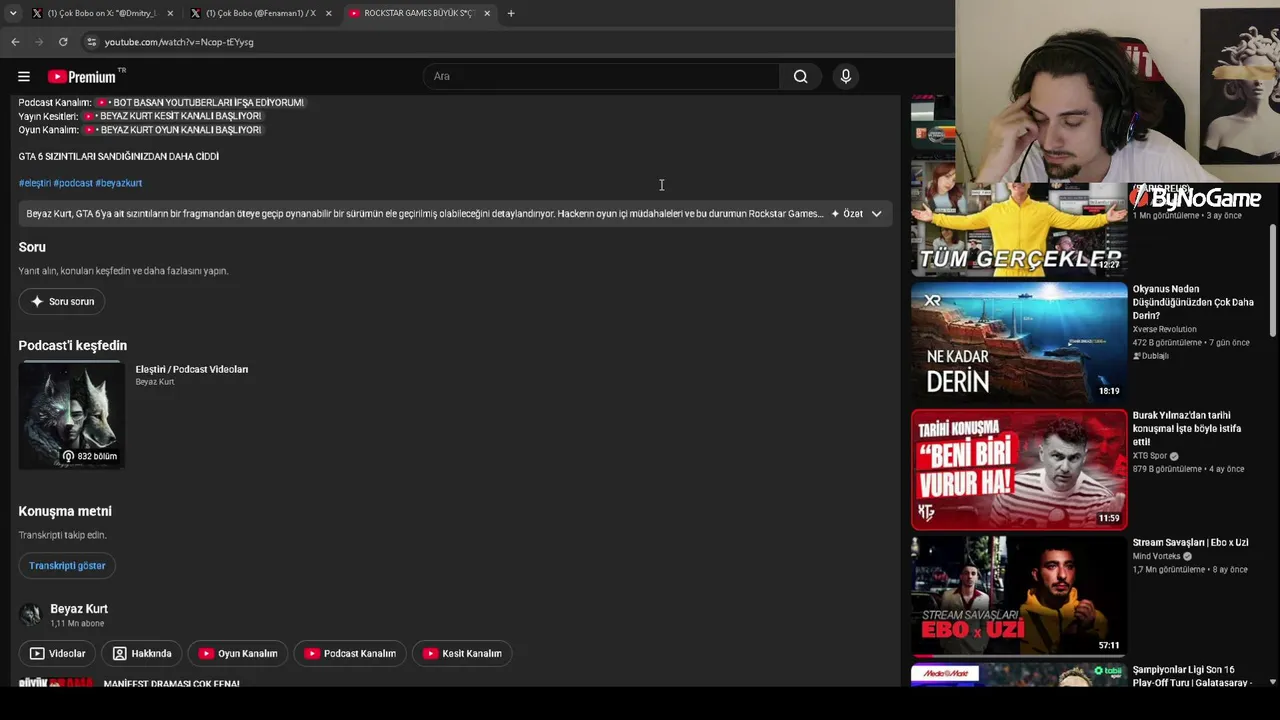Start voice search with the microphone
Image resolution: width=1280 pixels, height=720 pixels.
[x=846, y=77]
